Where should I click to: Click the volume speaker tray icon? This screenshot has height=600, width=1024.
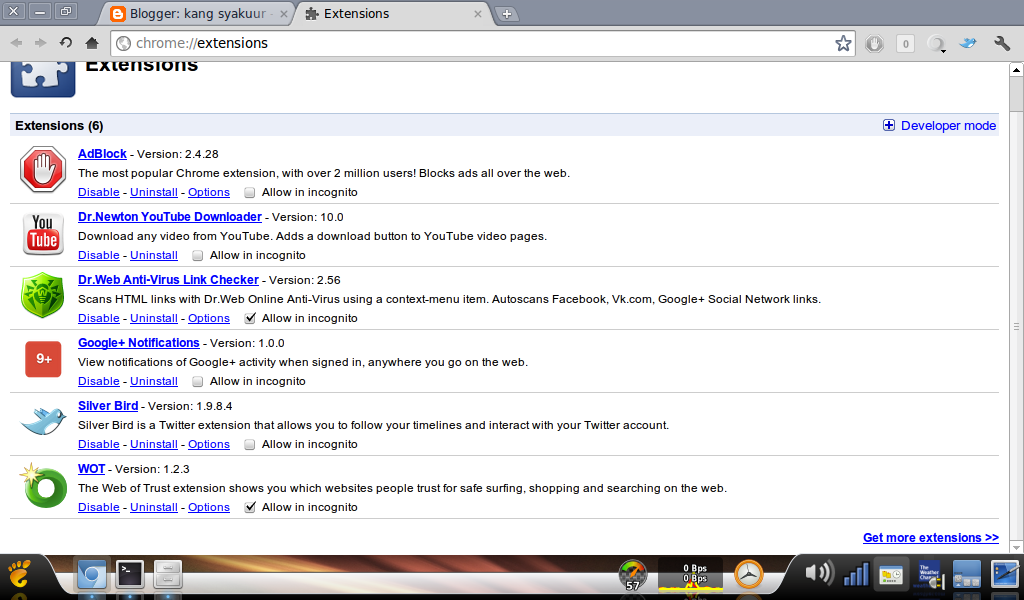[819, 573]
